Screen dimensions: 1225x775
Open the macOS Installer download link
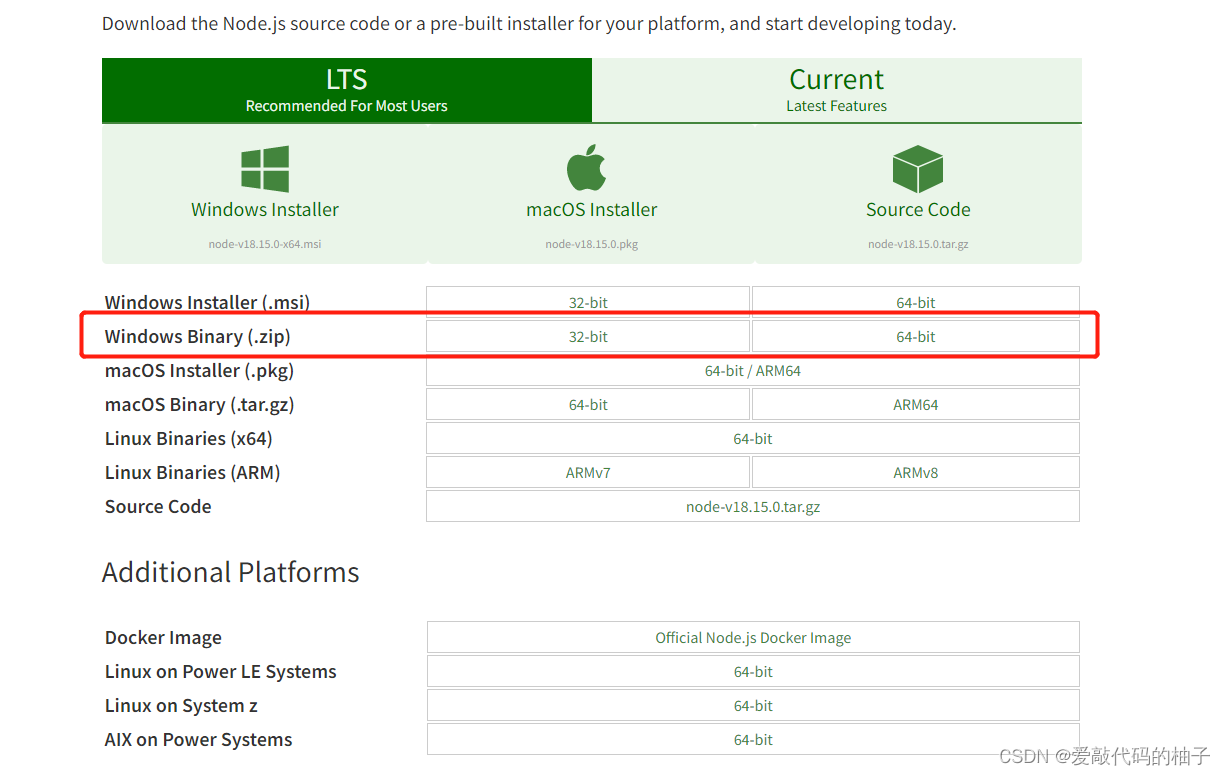(592, 210)
